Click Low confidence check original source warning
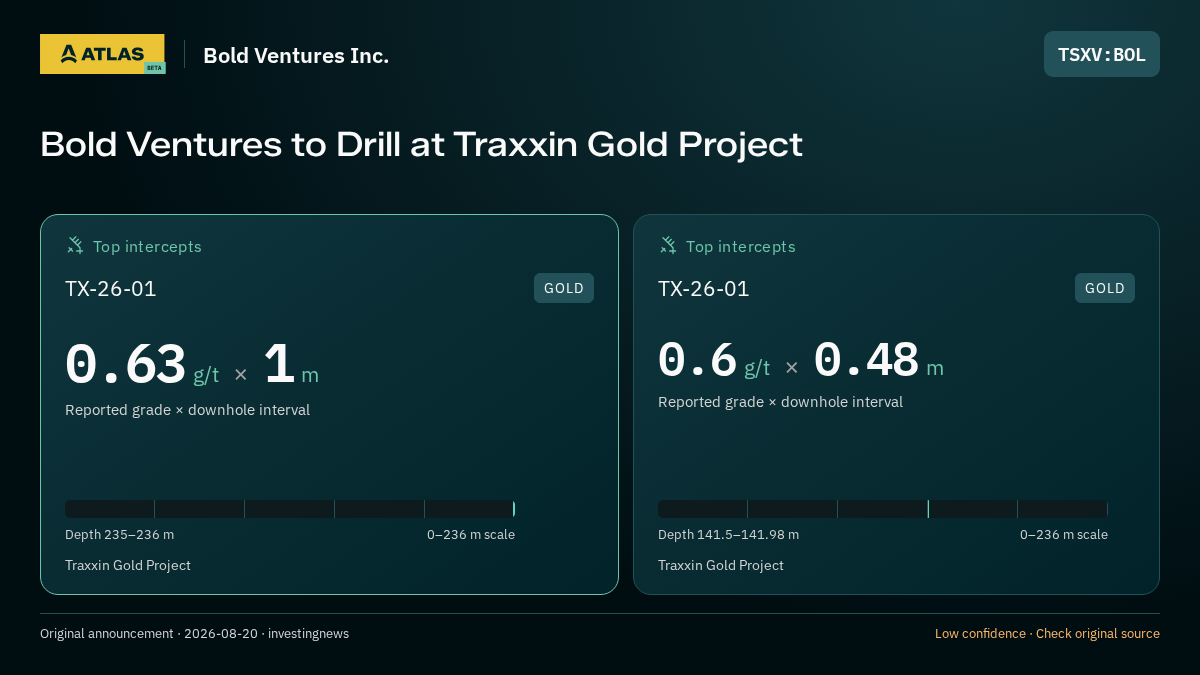The width and height of the screenshot is (1200, 675). click(x=1047, y=634)
